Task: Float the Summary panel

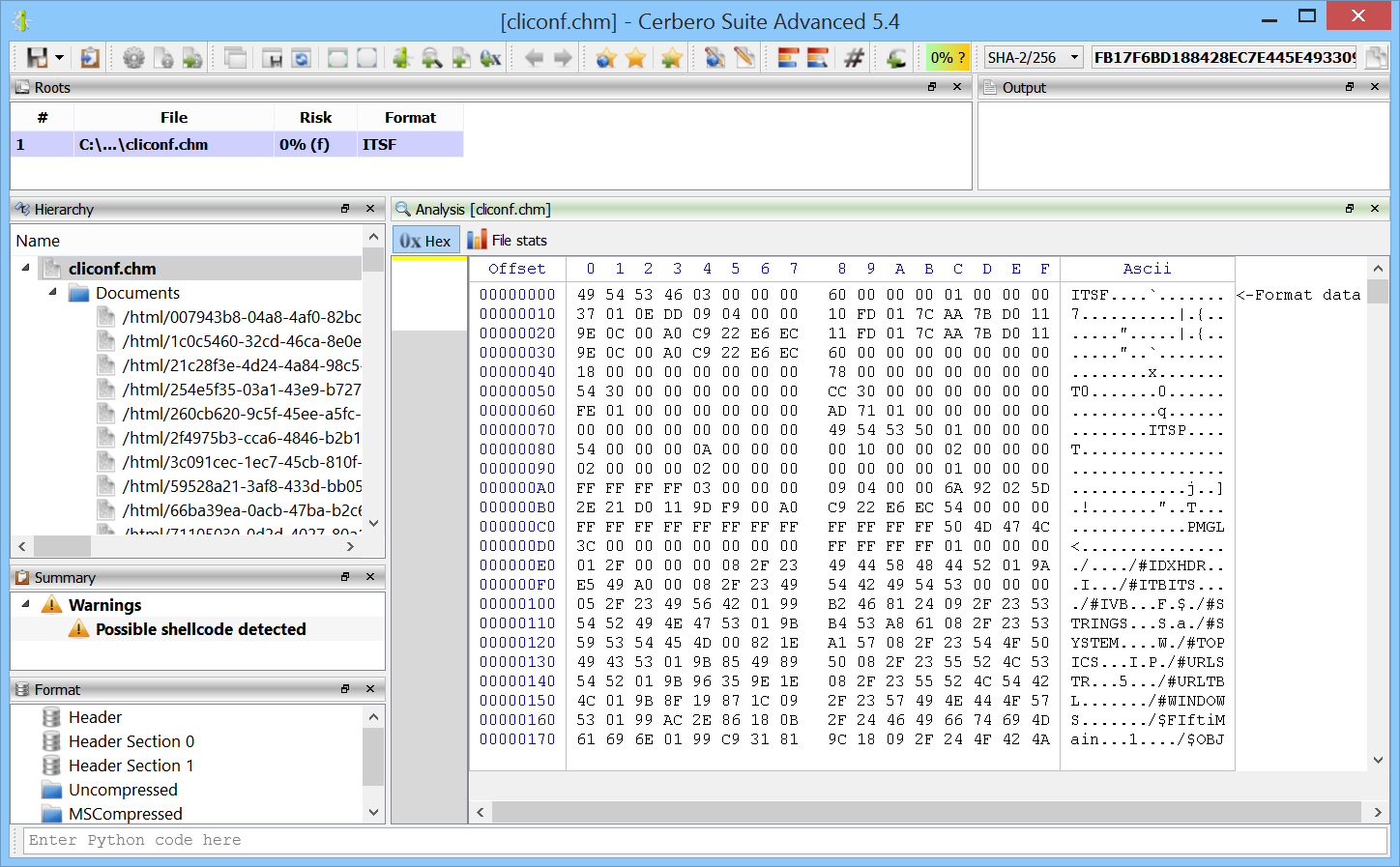Action: 345,577
